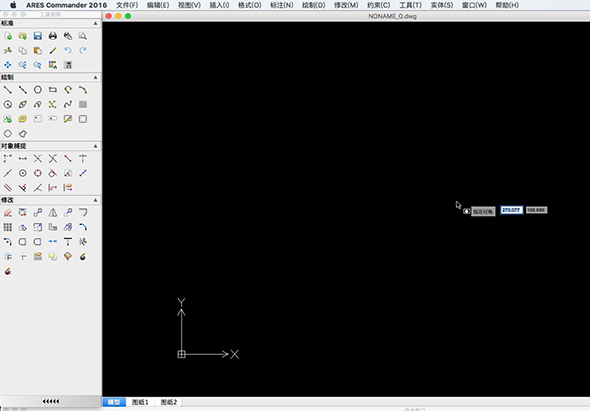Click the star-shaped Explode icon in Modify panel
This screenshot has width=590, height=411.
[x=83, y=242]
